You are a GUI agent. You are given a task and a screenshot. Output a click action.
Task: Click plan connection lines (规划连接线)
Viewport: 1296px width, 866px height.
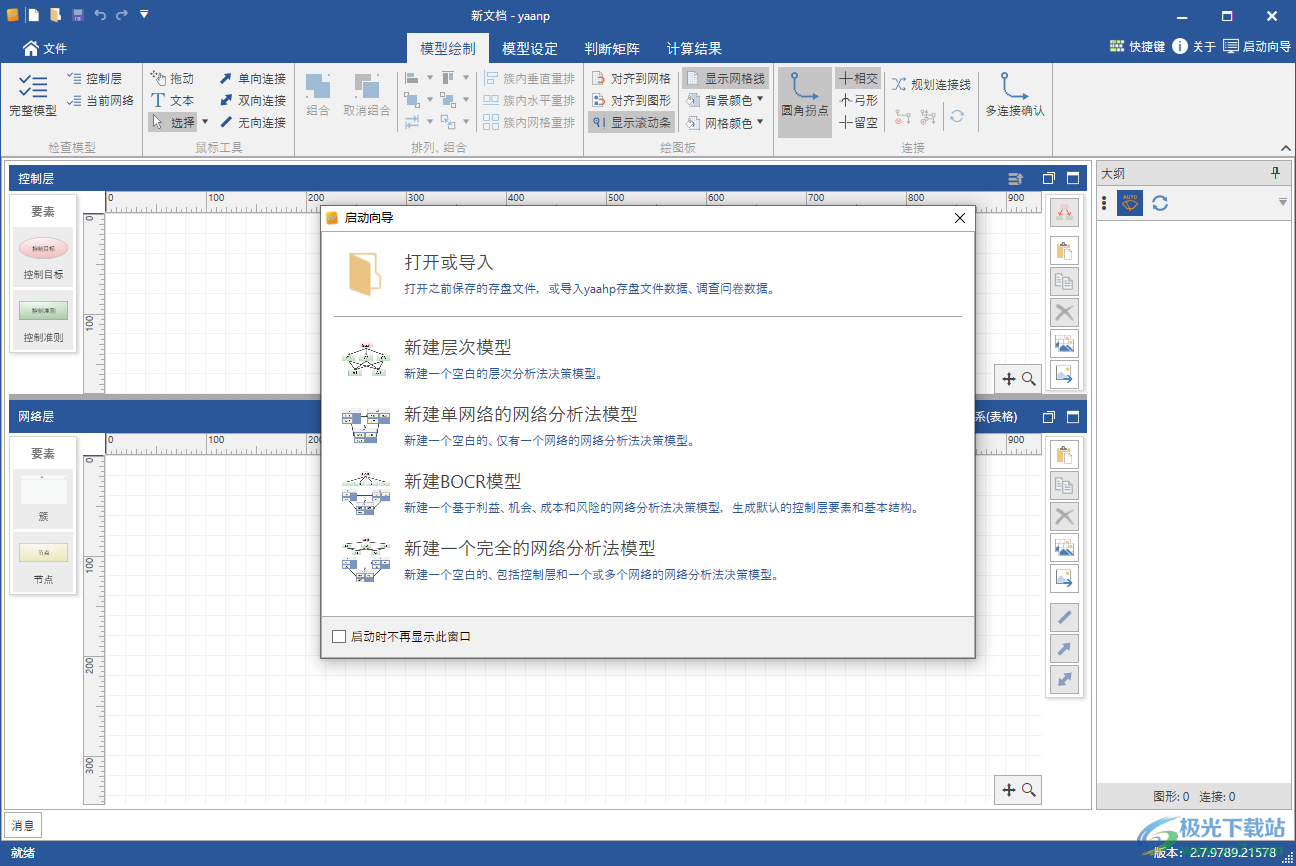931,85
